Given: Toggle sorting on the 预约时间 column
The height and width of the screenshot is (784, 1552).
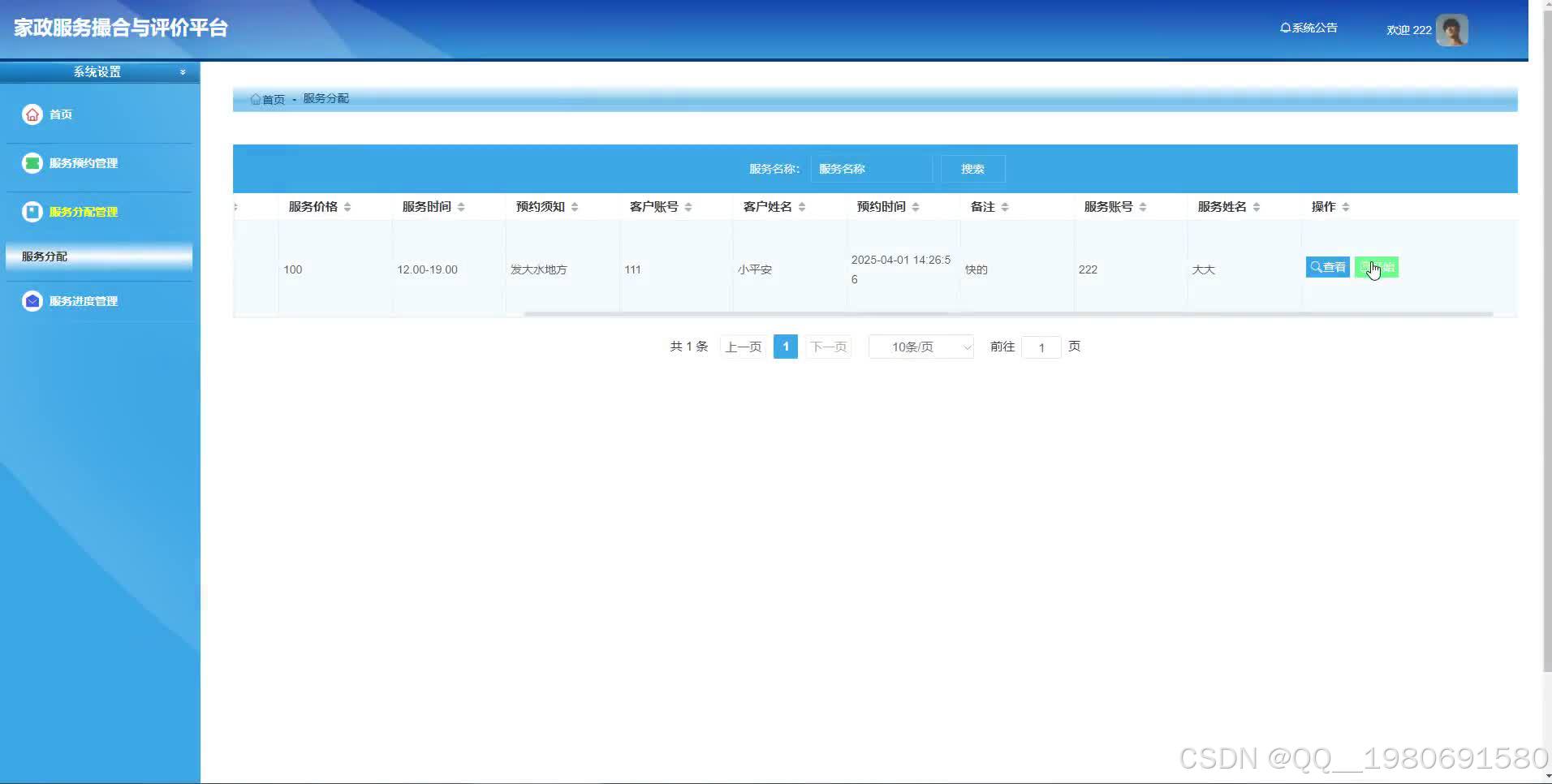Looking at the screenshot, I should [917, 206].
